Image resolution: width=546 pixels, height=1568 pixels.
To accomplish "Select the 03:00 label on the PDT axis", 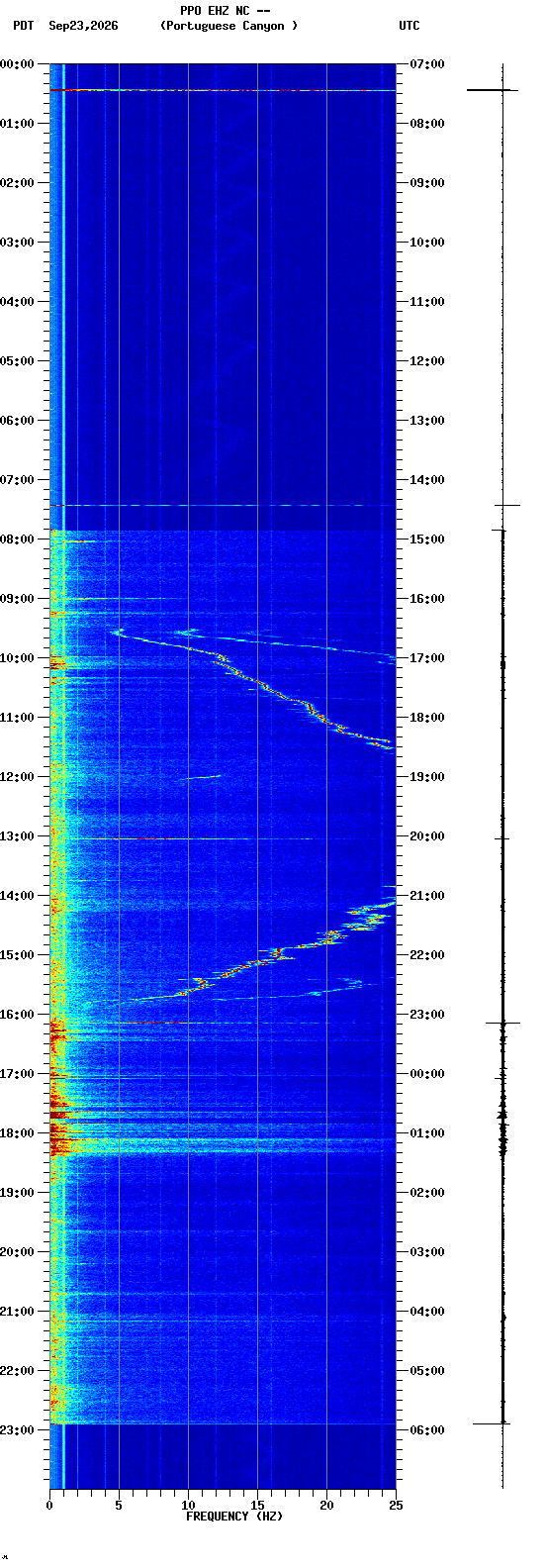I will (x=18, y=243).
